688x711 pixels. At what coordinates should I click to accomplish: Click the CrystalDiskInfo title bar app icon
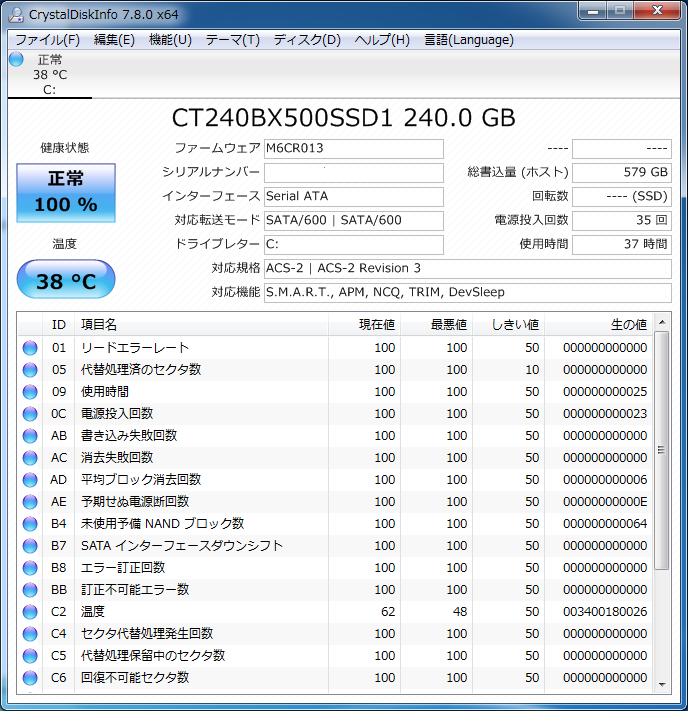(x=16, y=15)
